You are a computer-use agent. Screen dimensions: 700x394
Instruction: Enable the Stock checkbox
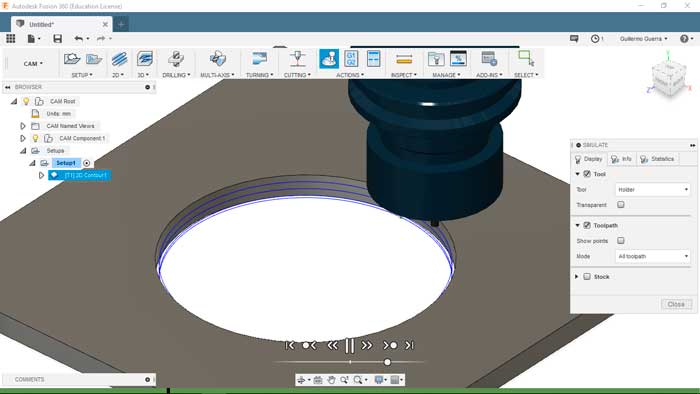point(587,277)
